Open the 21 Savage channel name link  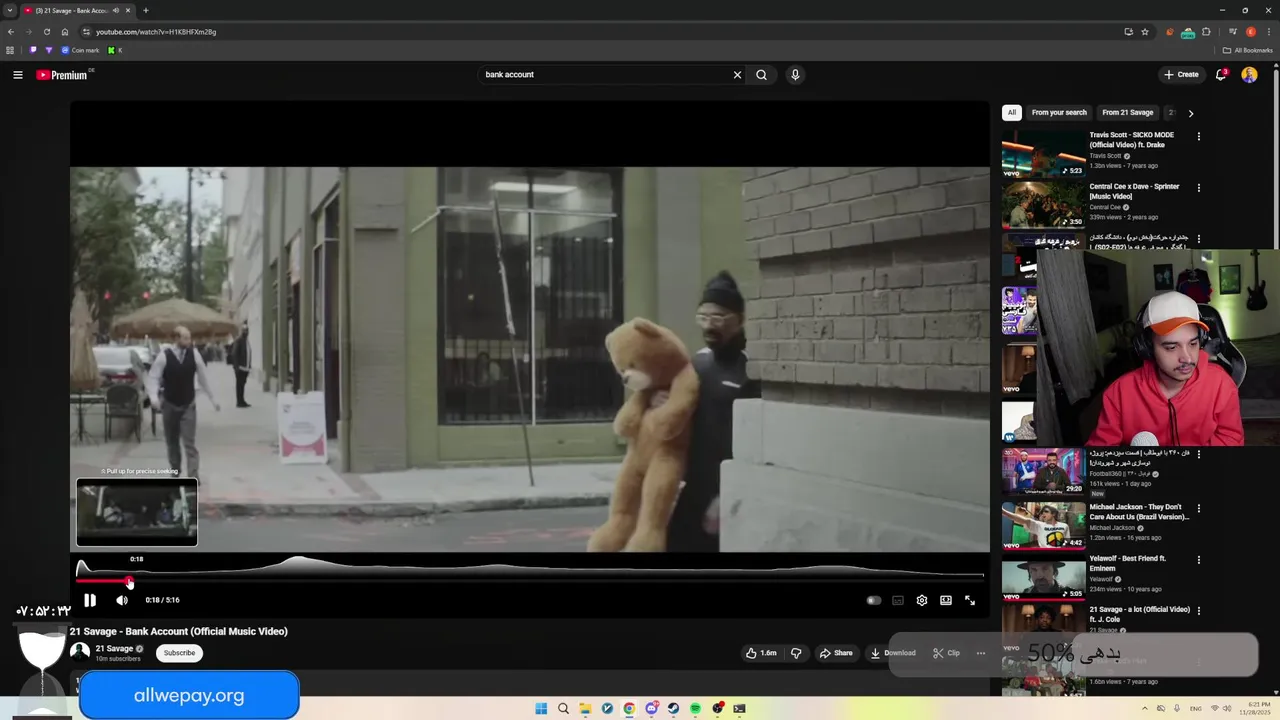(x=114, y=649)
